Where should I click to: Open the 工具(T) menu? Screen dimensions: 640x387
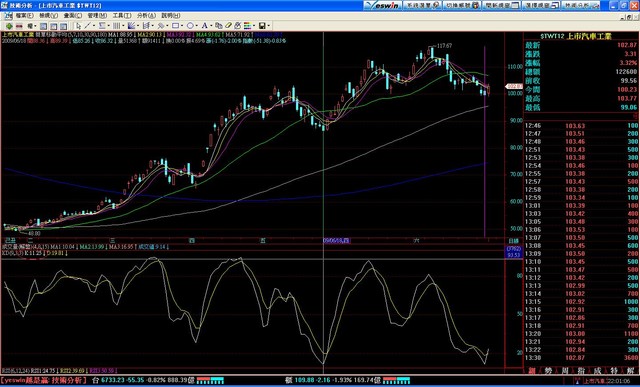[122, 16]
